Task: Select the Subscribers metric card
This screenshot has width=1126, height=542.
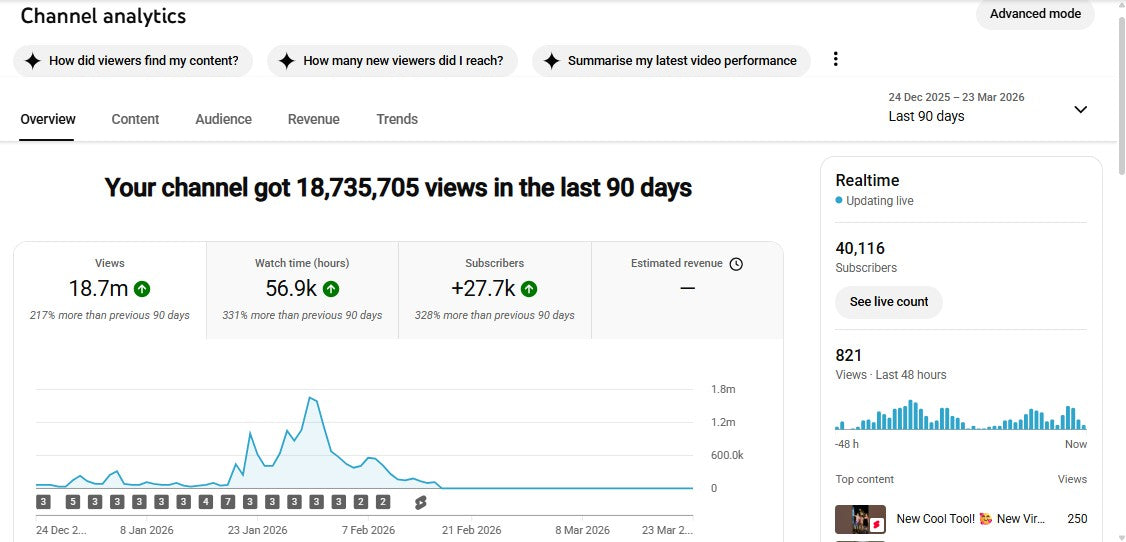Action: [495, 290]
